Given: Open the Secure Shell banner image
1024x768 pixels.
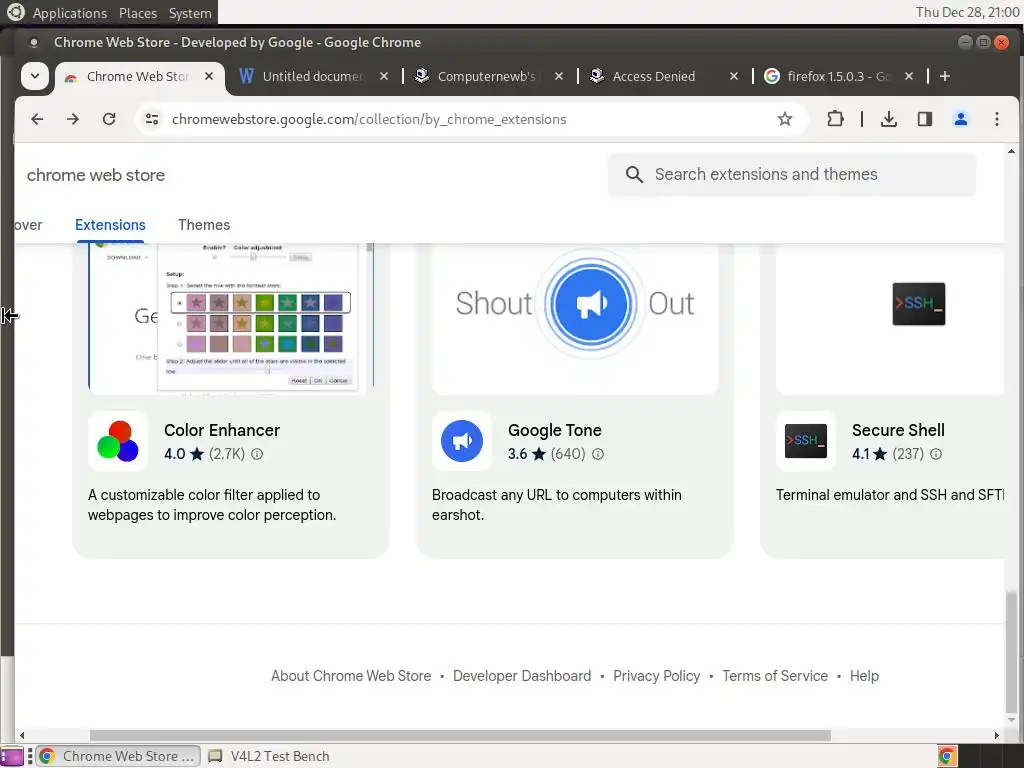Looking at the screenshot, I should pyautogui.click(x=889, y=318).
